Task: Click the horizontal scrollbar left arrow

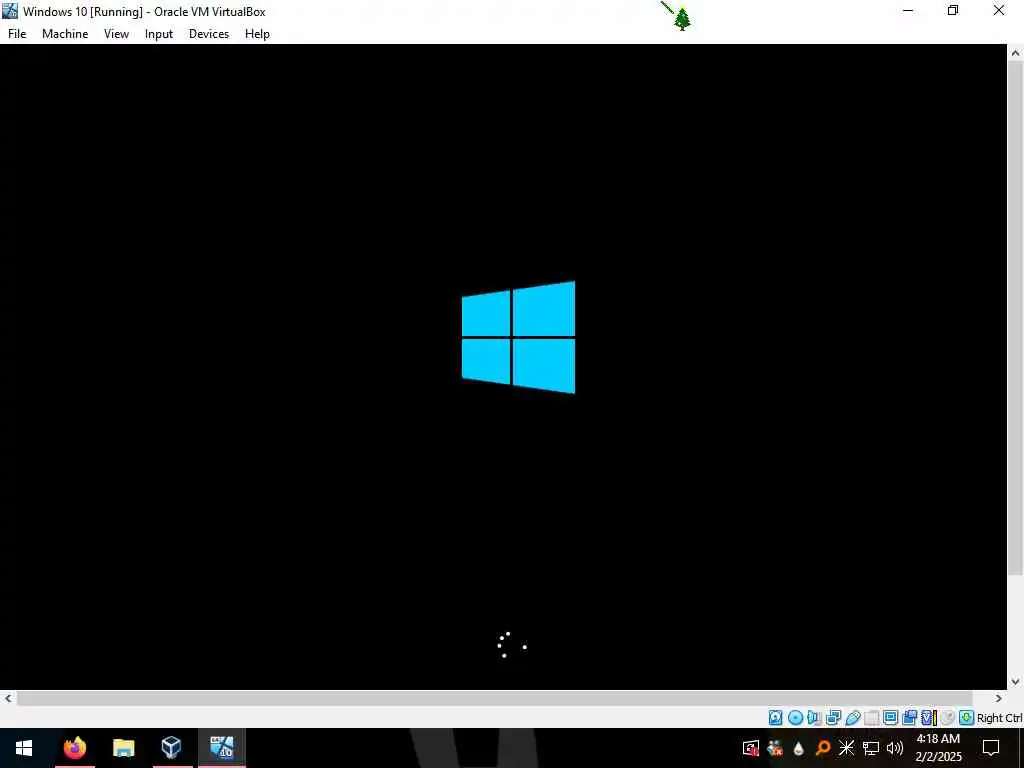Action: pyautogui.click(x=8, y=699)
